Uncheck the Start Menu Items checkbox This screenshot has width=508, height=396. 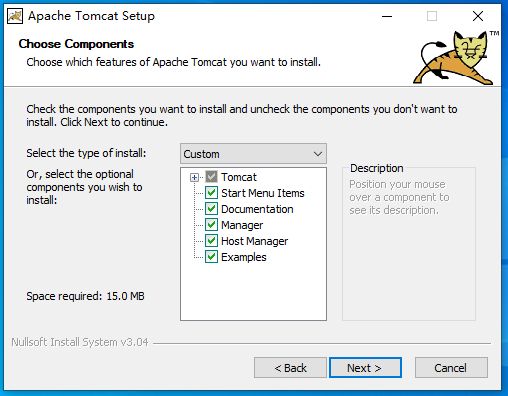click(211, 193)
